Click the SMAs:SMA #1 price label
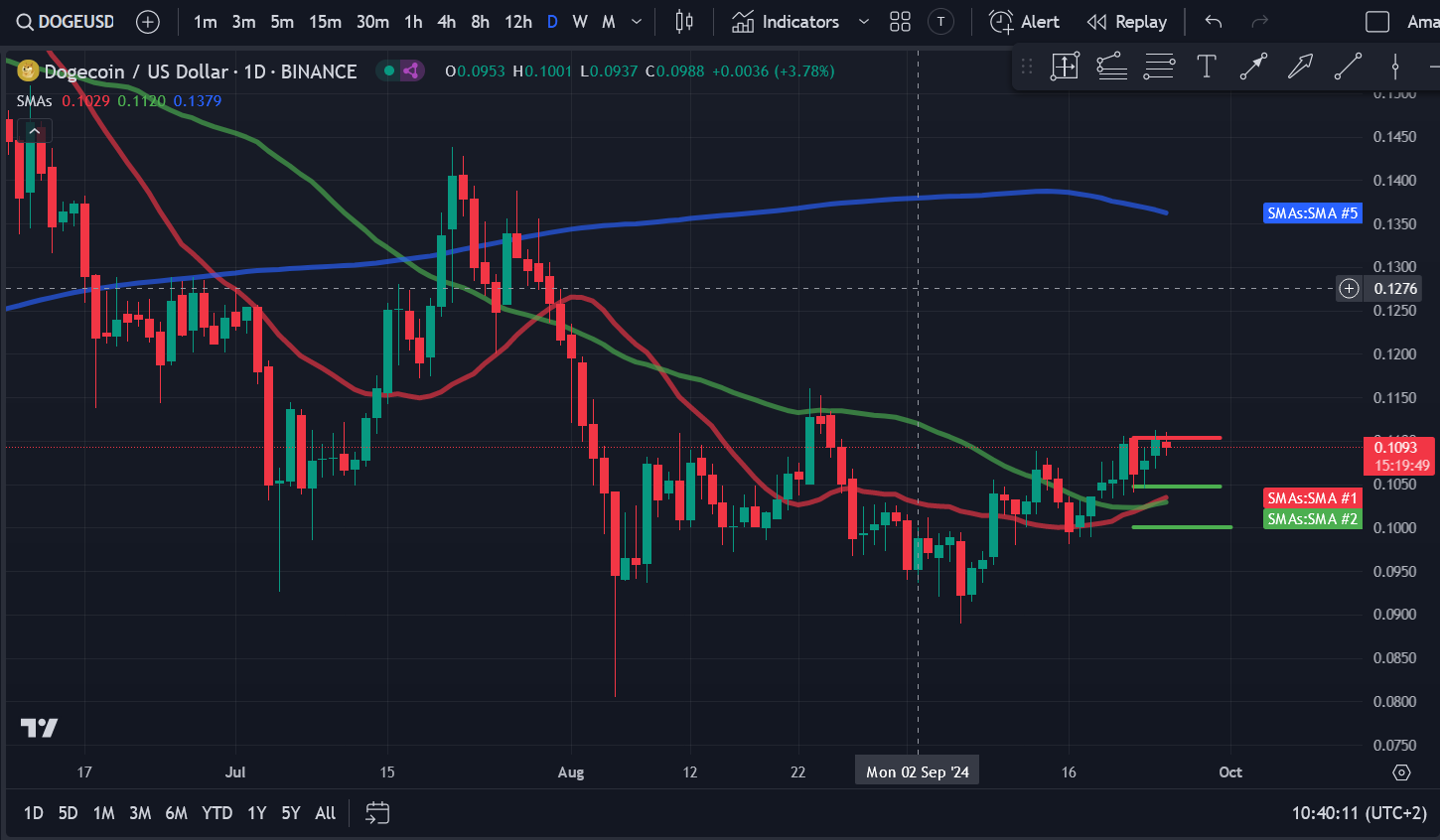 point(1312,498)
